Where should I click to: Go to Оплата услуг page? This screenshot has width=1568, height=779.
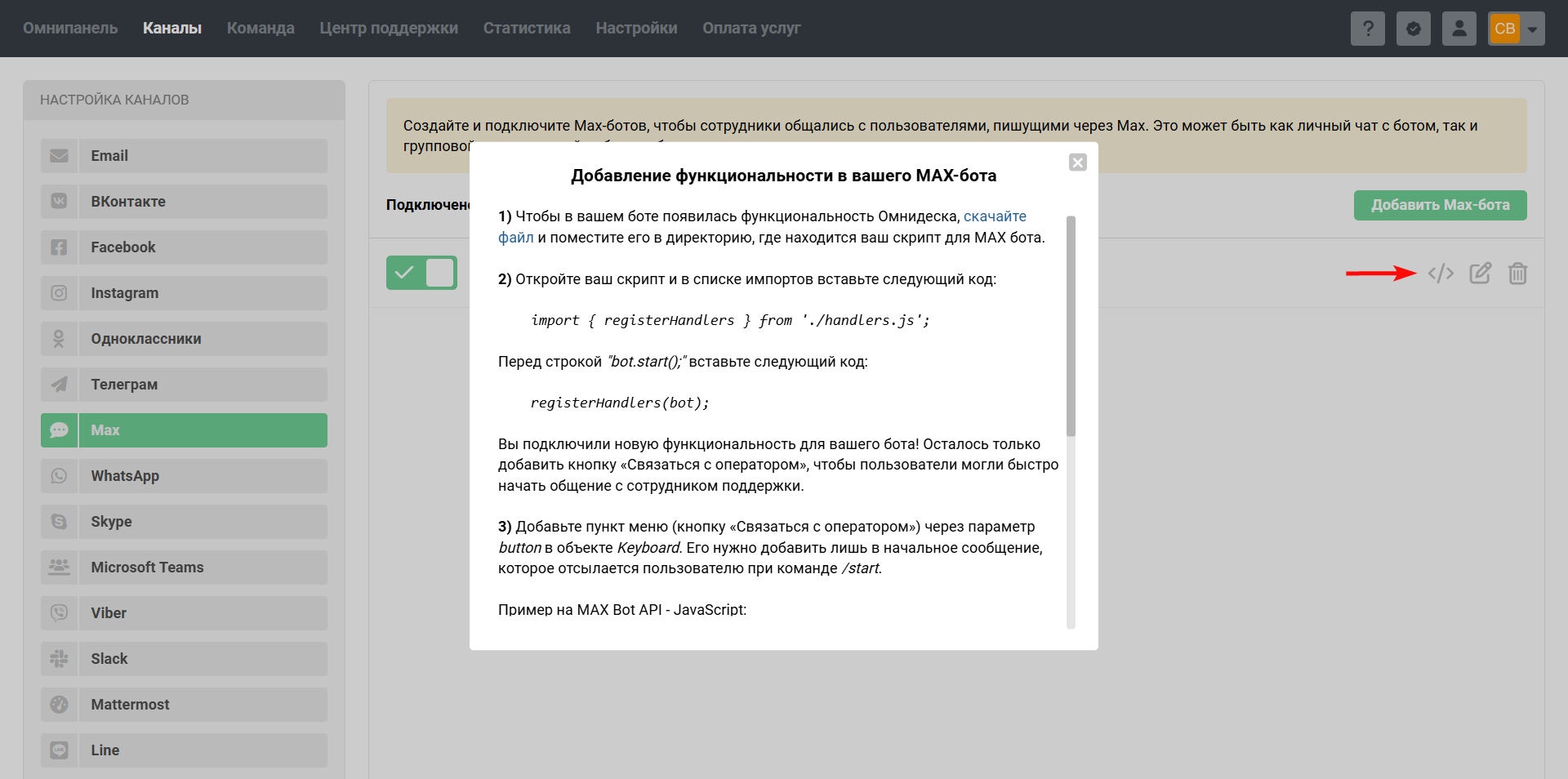(x=751, y=29)
